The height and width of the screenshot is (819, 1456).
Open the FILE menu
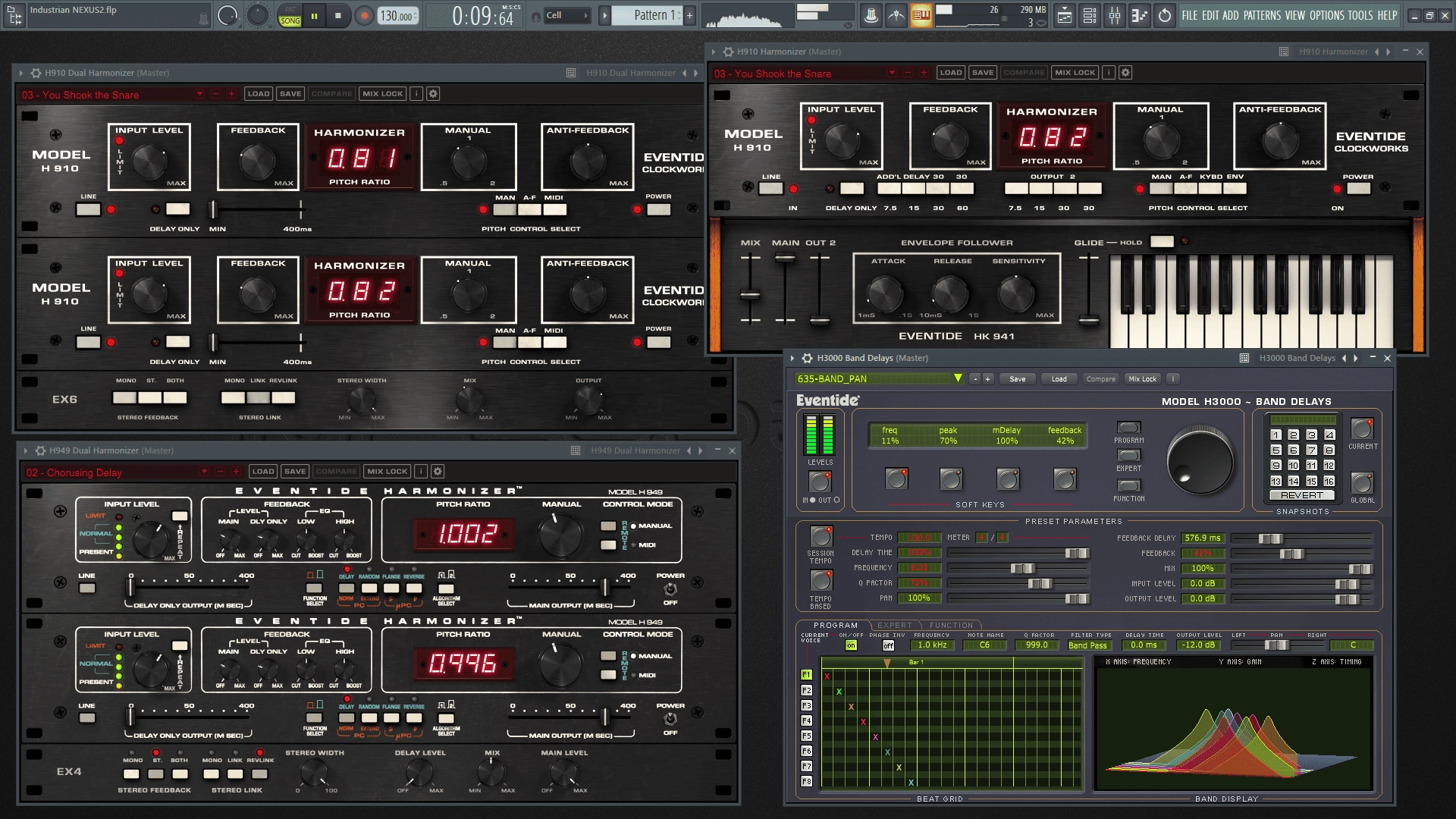(1190, 15)
